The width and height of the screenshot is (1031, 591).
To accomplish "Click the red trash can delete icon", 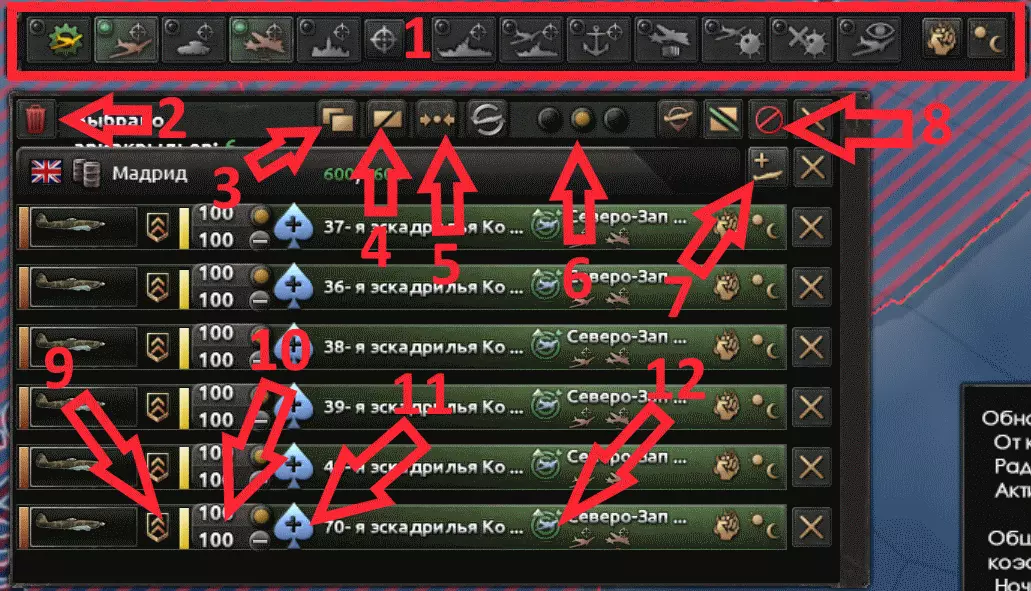I will coord(35,119).
